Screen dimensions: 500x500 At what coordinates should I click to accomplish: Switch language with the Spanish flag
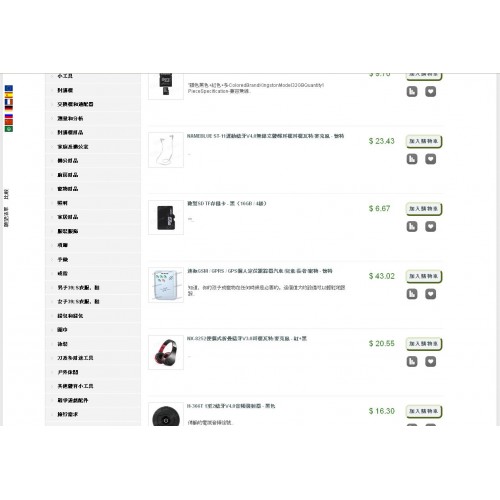point(9,95)
